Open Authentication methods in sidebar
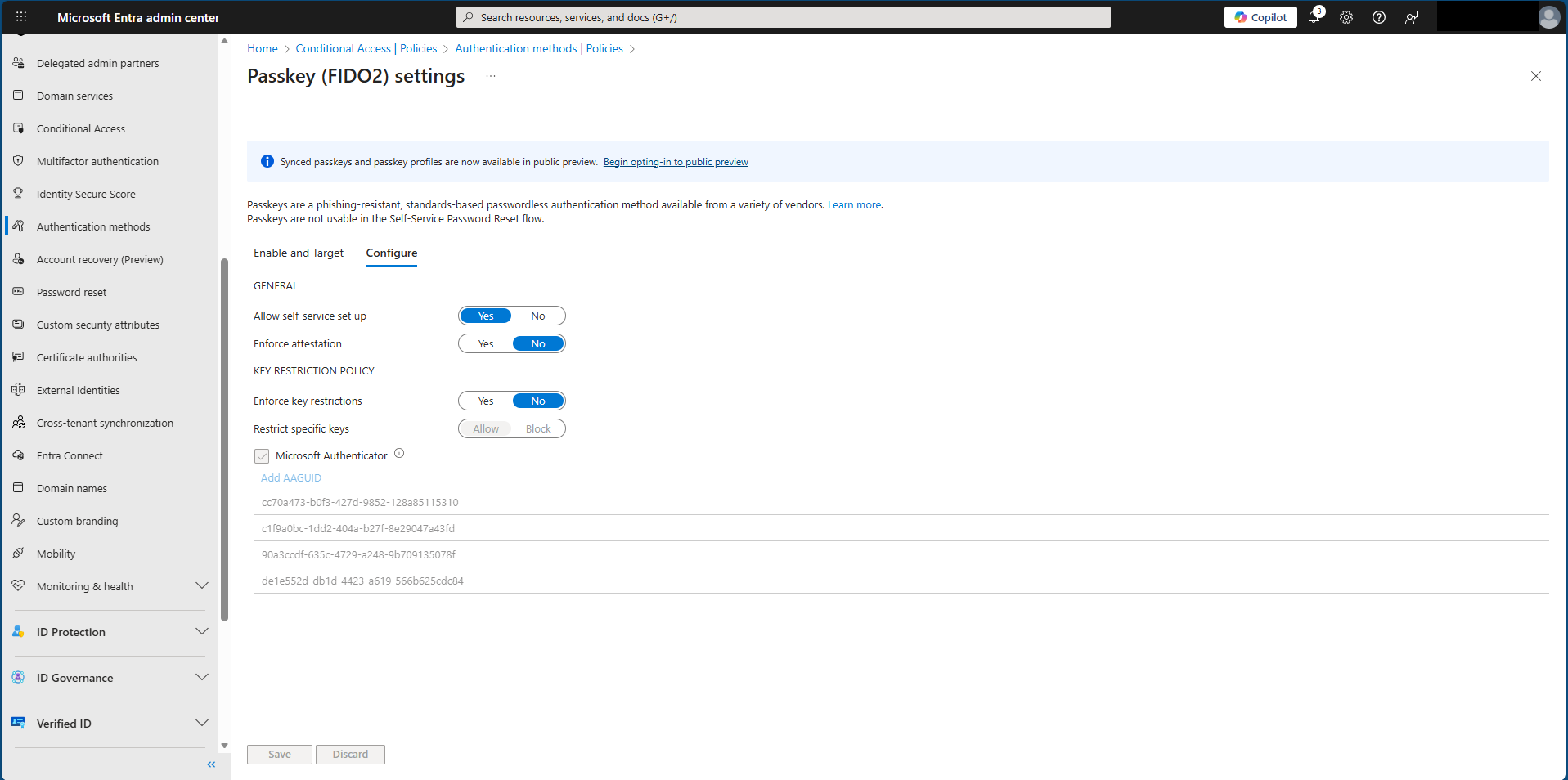The image size is (1568, 780). click(93, 226)
